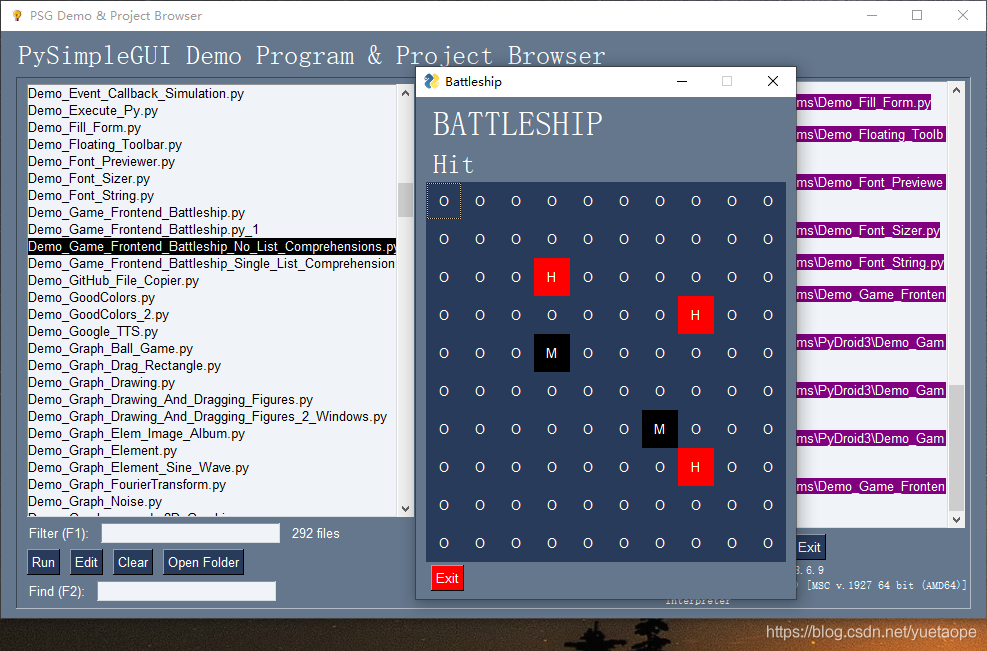Viewport: 987px width, 651px height.
Task: Maximize the PSG Demo & Project Browser window
Action: (x=917, y=15)
